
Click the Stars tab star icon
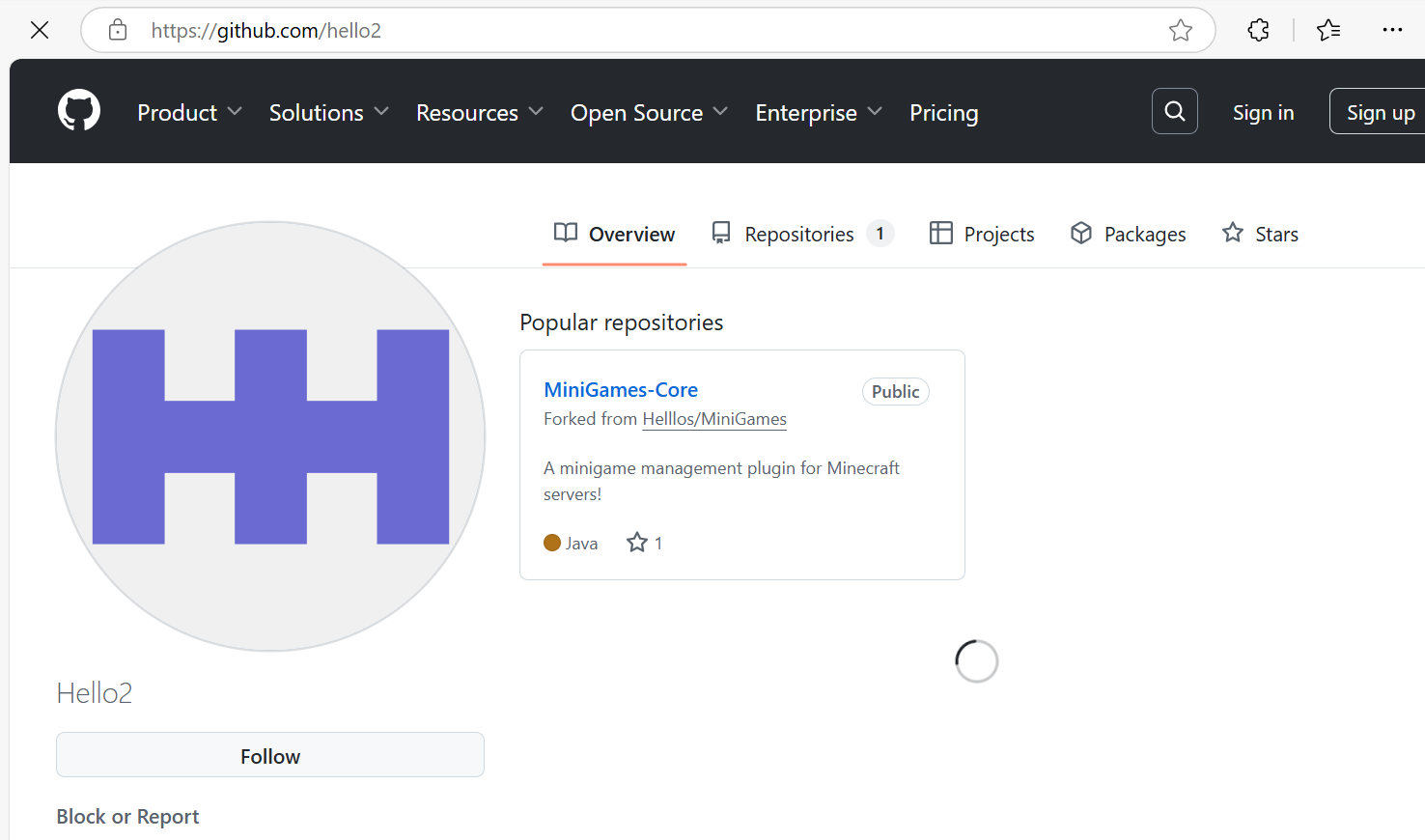pyautogui.click(x=1233, y=232)
